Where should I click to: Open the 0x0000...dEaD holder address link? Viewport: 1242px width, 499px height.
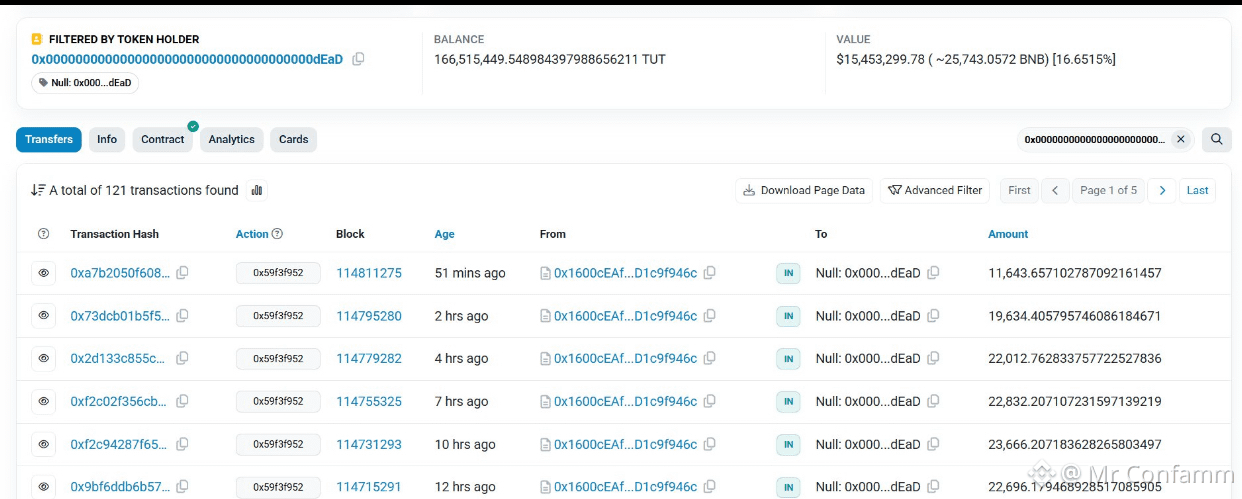tap(187, 59)
